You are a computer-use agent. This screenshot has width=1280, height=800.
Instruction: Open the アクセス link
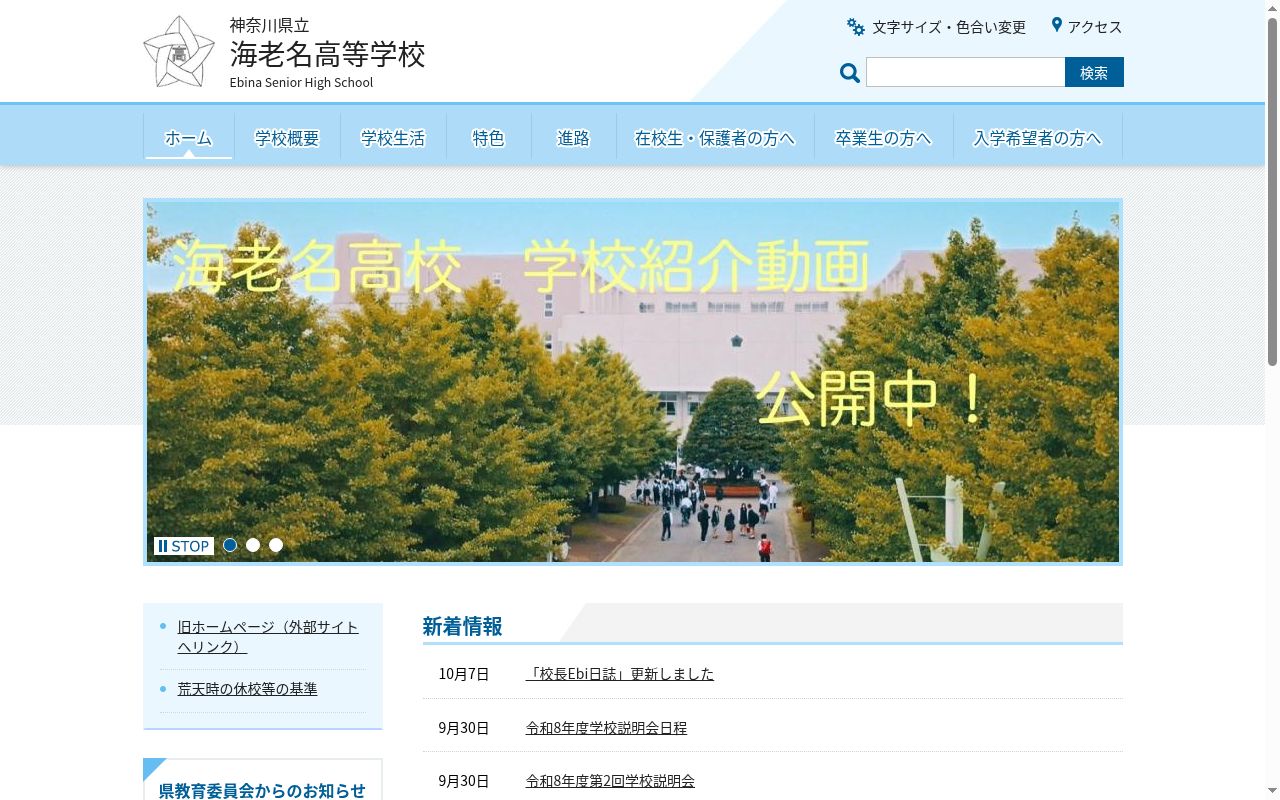(1095, 27)
